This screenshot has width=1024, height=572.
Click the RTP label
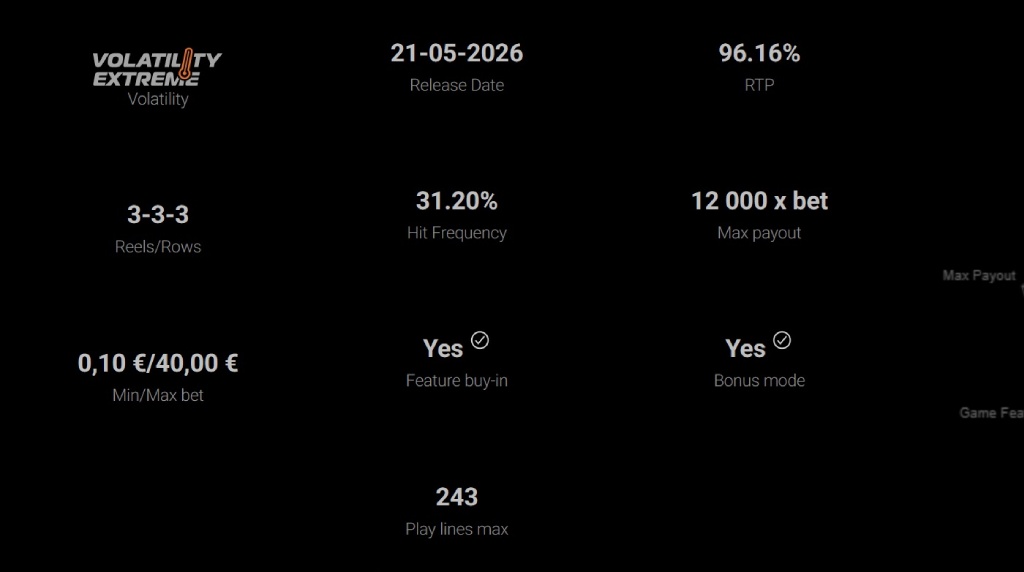click(759, 85)
